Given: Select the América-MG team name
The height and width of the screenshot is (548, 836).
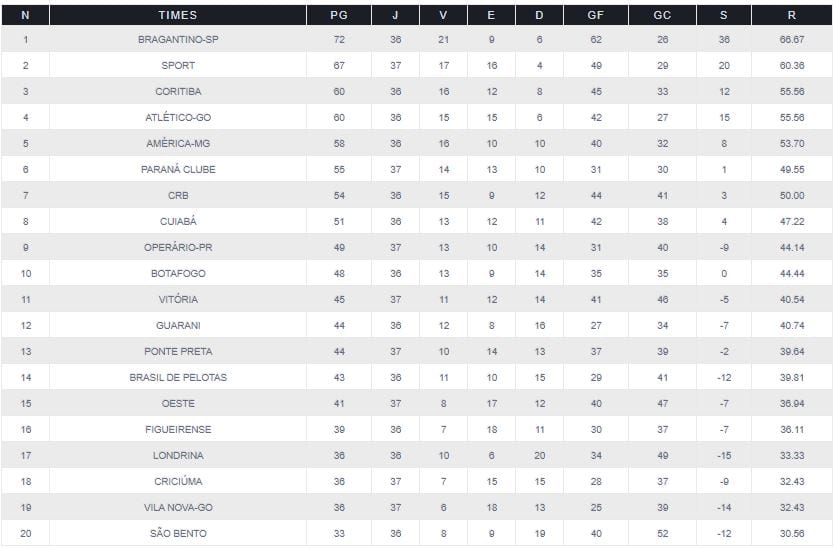Looking at the screenshot, I should [x=178, y=144].
